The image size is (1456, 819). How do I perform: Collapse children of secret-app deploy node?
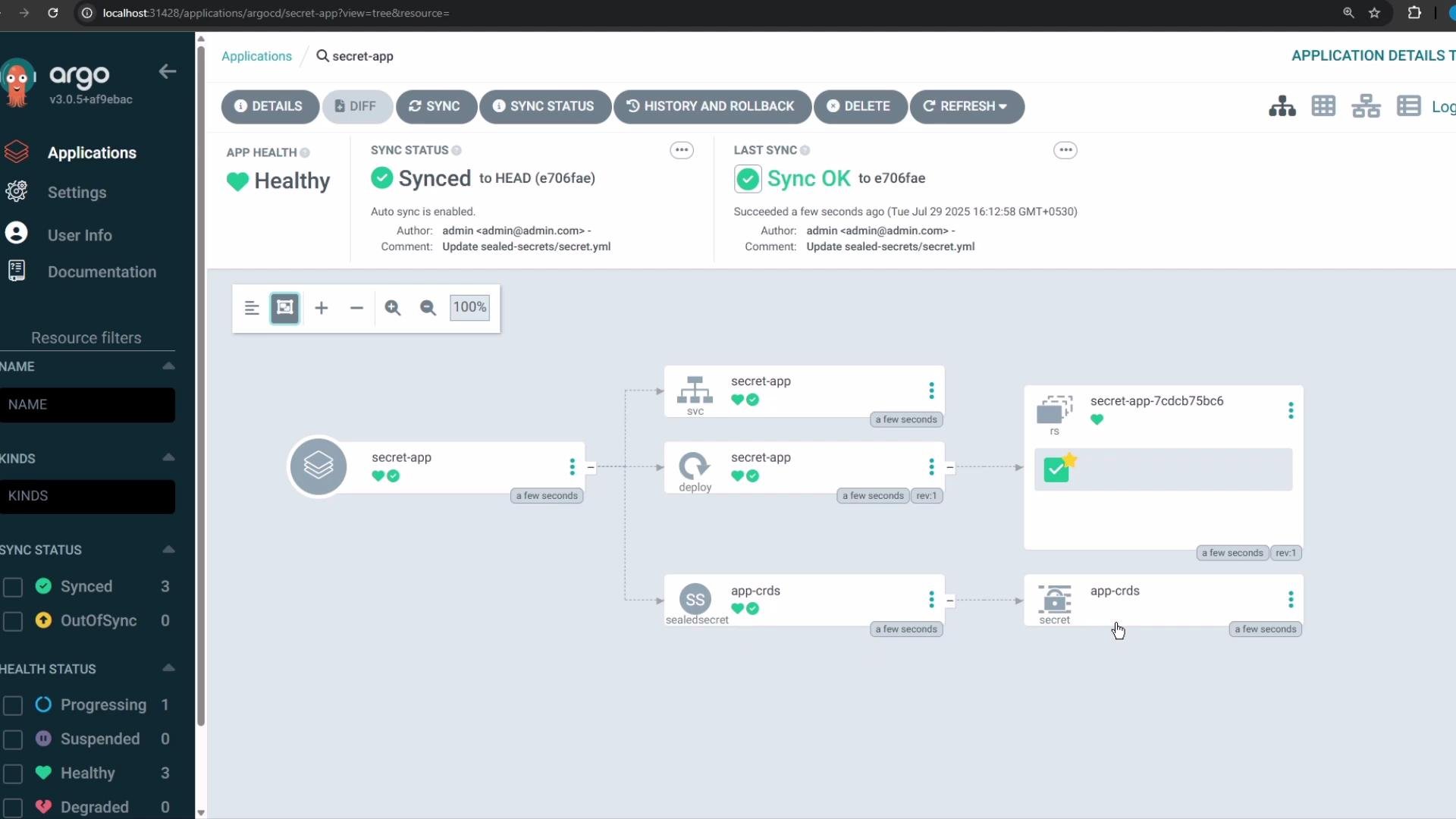(x=949, y=467)
